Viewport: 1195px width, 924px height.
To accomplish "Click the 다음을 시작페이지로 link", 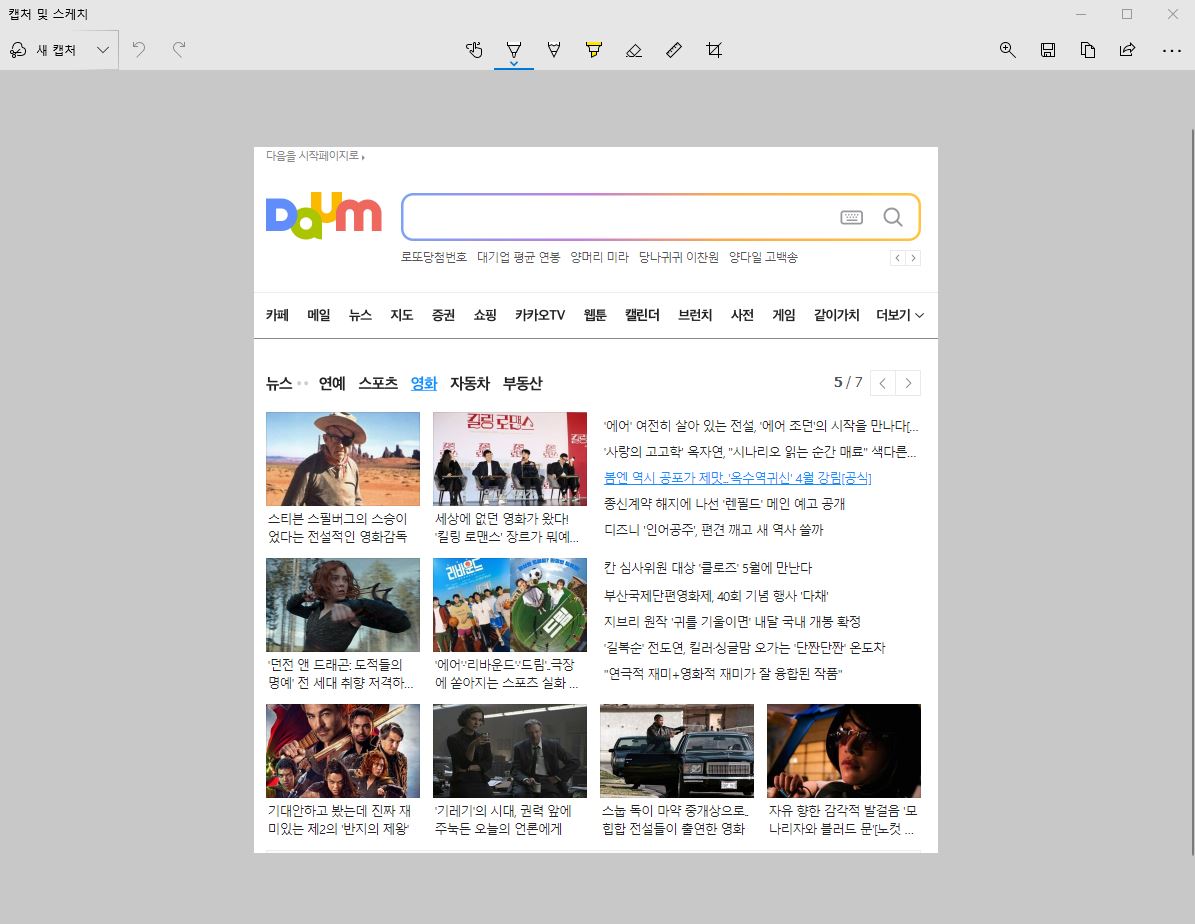I will 315,156.
